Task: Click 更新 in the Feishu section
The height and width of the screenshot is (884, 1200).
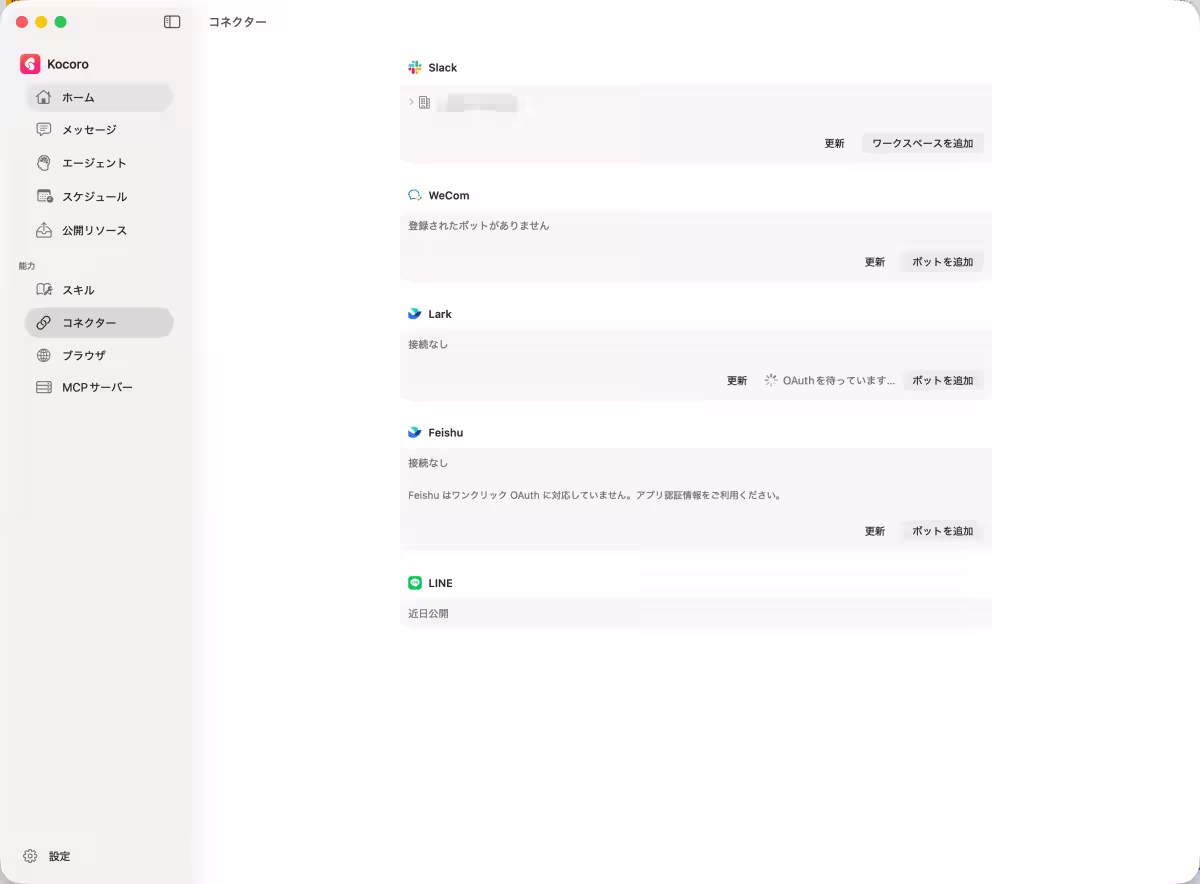Action: pos(875,531)
